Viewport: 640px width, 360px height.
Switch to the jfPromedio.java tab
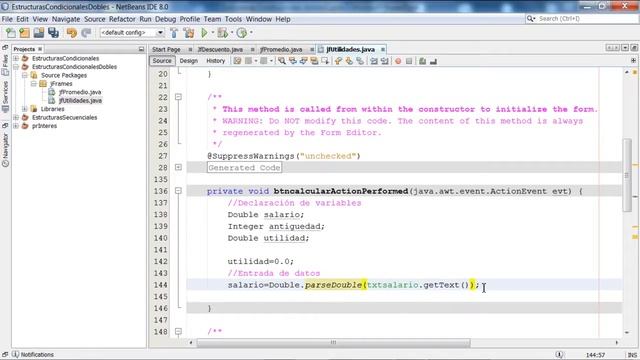click(281, 49)
